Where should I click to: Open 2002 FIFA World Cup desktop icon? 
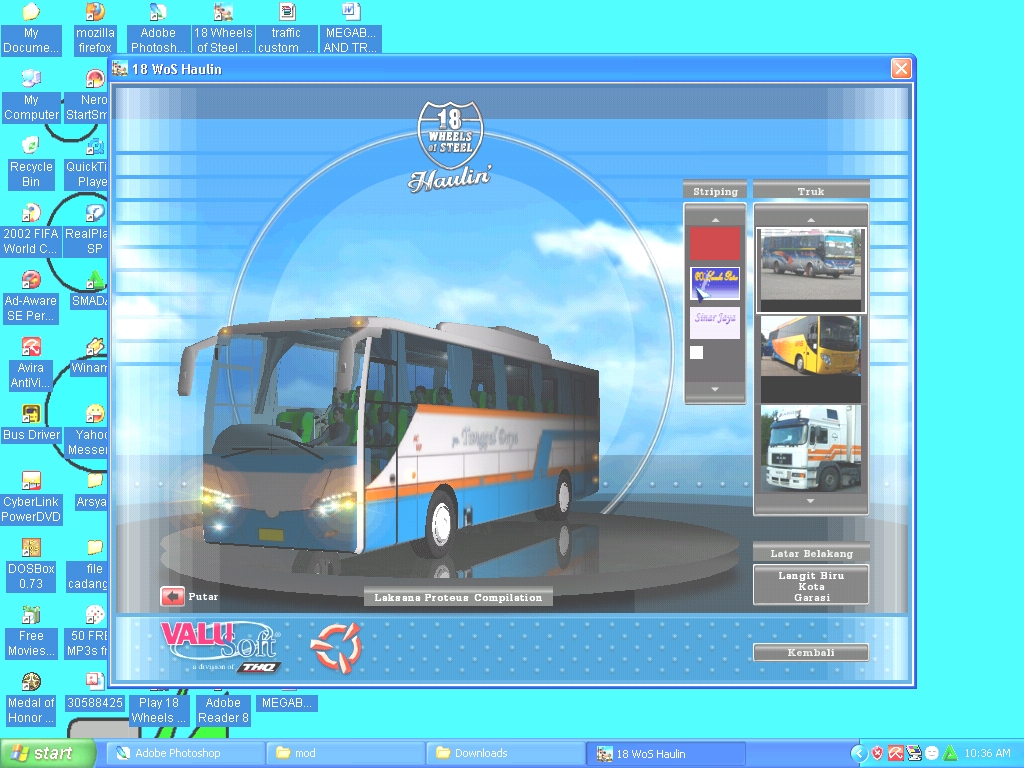point(31,229)
